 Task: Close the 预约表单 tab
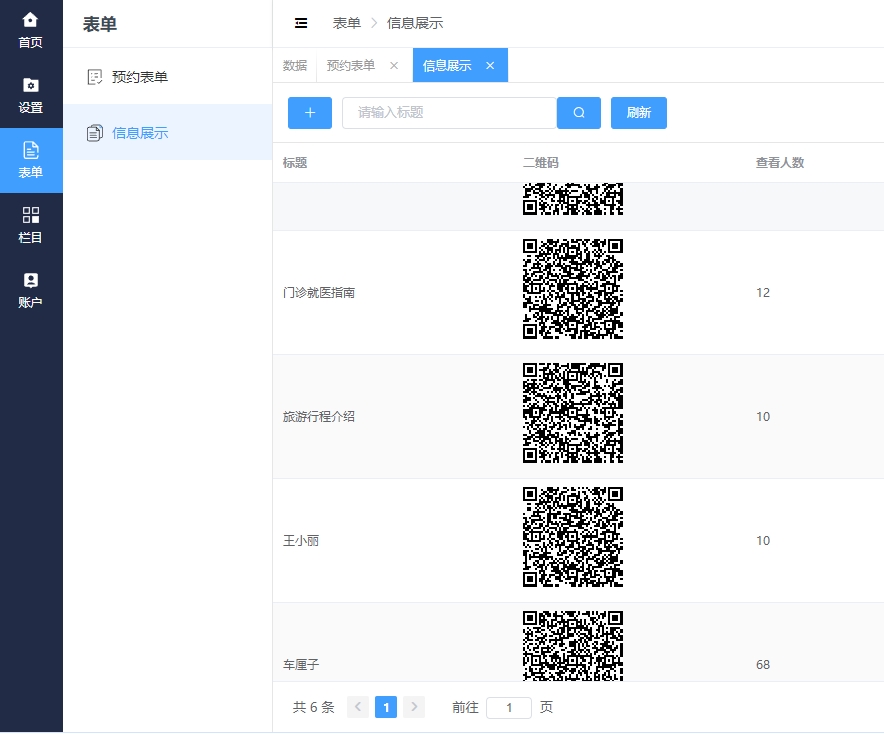coord(394,66)
